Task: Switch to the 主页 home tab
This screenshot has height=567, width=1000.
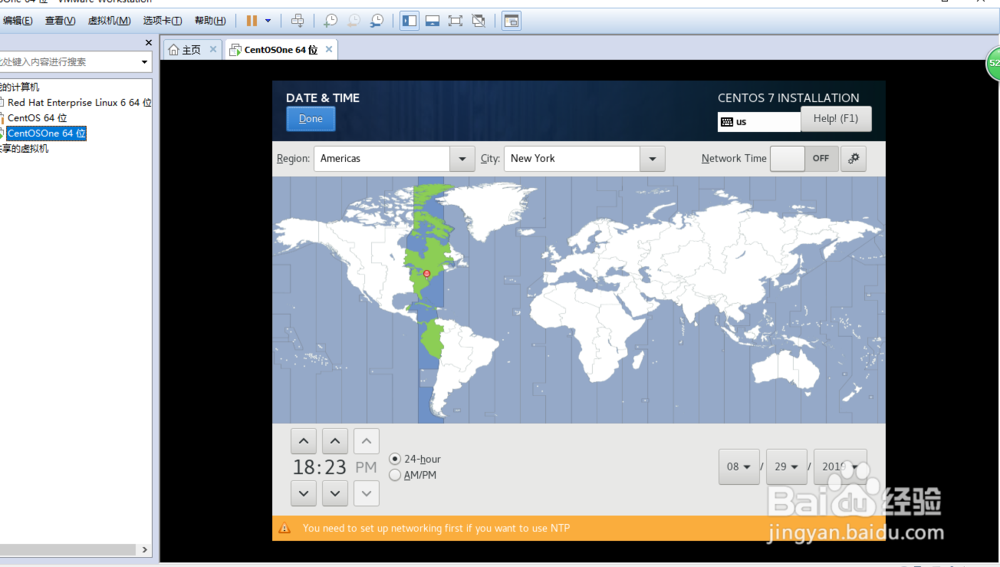Action: click(191, 50)
